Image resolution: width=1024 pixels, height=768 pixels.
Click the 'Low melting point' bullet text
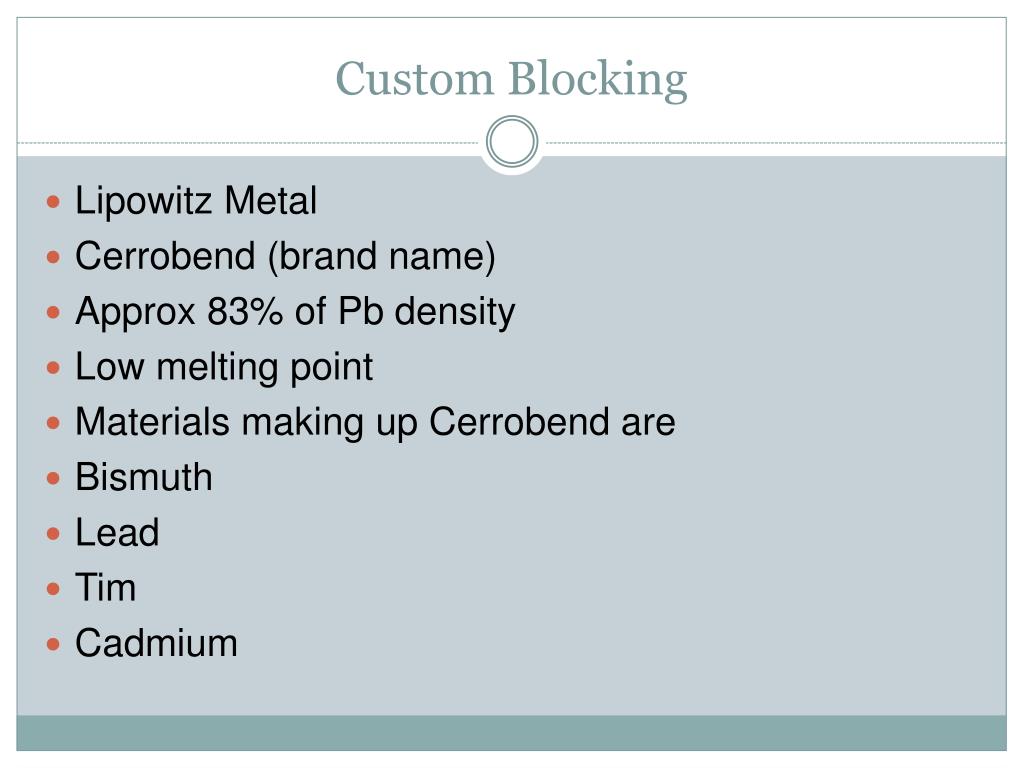[x=224, y=367]
